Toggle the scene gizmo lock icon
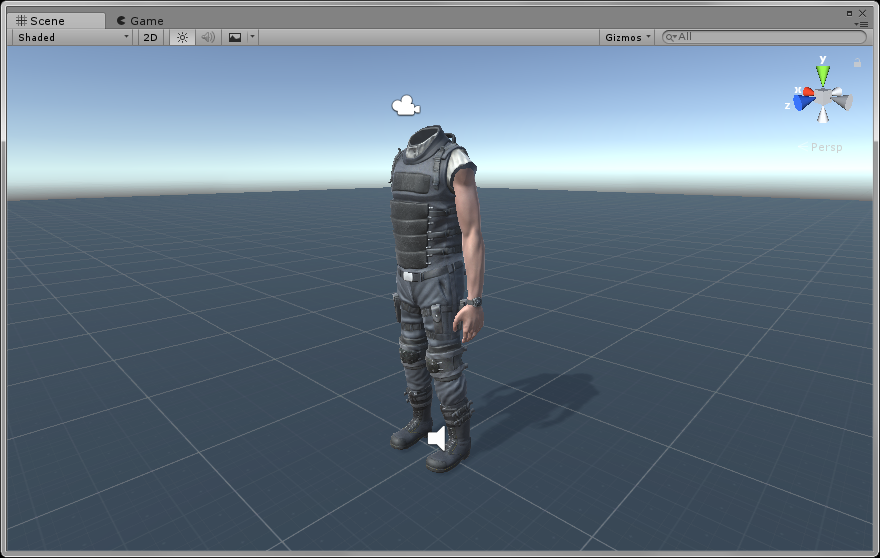This screenshot has width=880, height=558. coord(857,63)
